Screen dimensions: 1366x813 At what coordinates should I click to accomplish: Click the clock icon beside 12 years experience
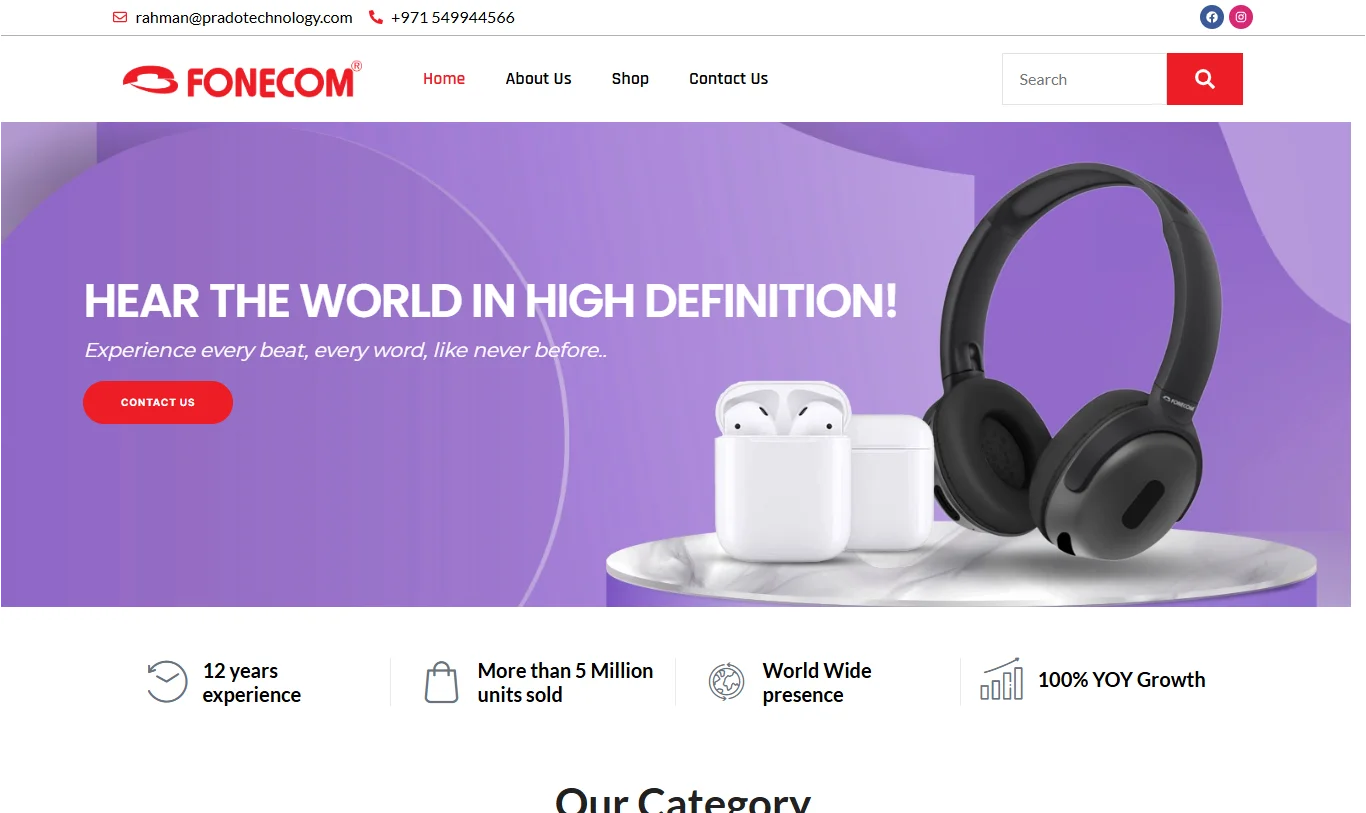[167, 682]
